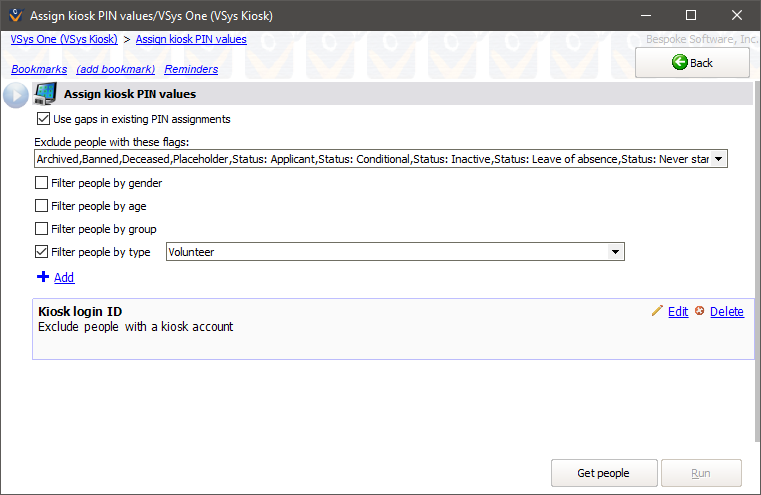Viewport: 761px width, 495px height.
Task: Click the red Delete circle icon
Action: click(700, 311)
